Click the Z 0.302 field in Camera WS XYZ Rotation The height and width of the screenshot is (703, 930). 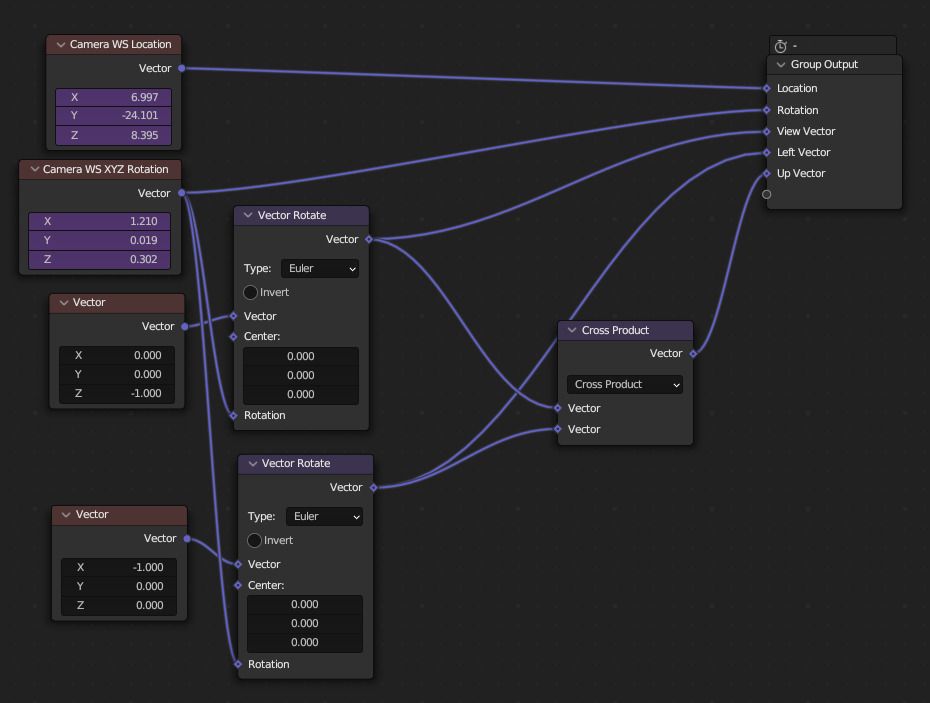[x=100, y=259]
